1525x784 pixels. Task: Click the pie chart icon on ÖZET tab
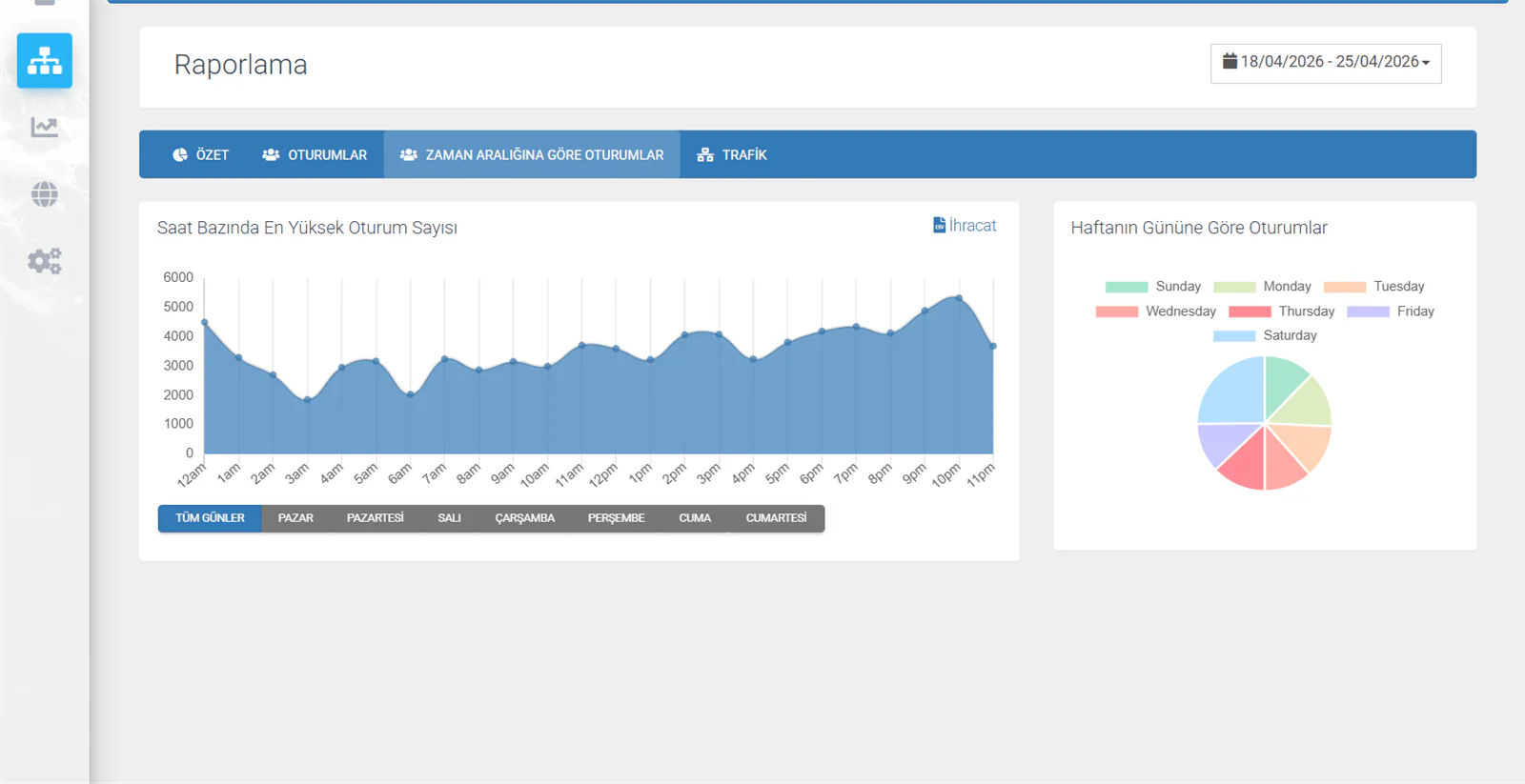[180, 154]
